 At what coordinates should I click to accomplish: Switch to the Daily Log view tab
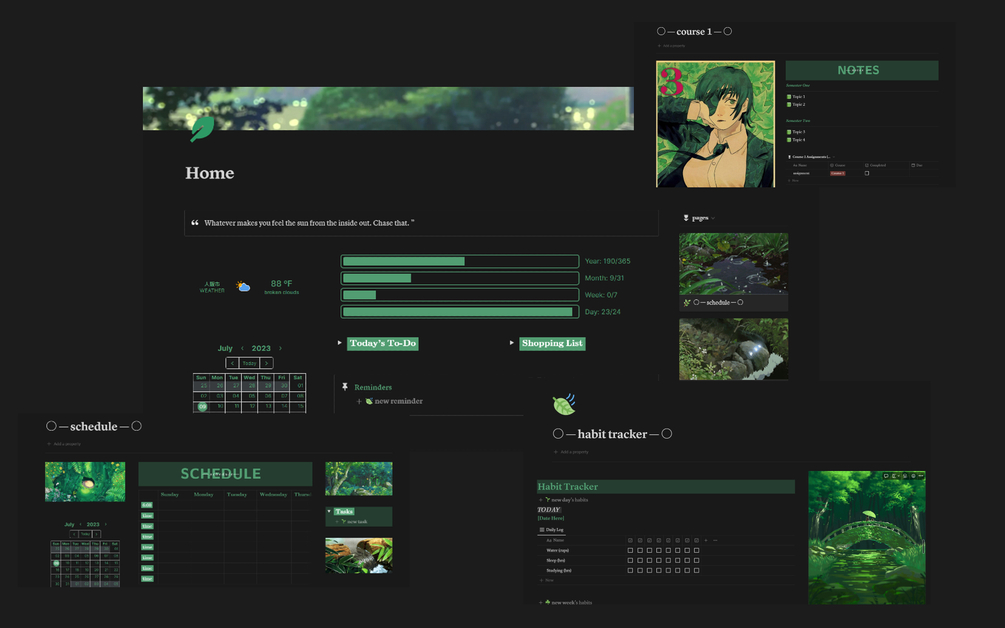point(551,530)
